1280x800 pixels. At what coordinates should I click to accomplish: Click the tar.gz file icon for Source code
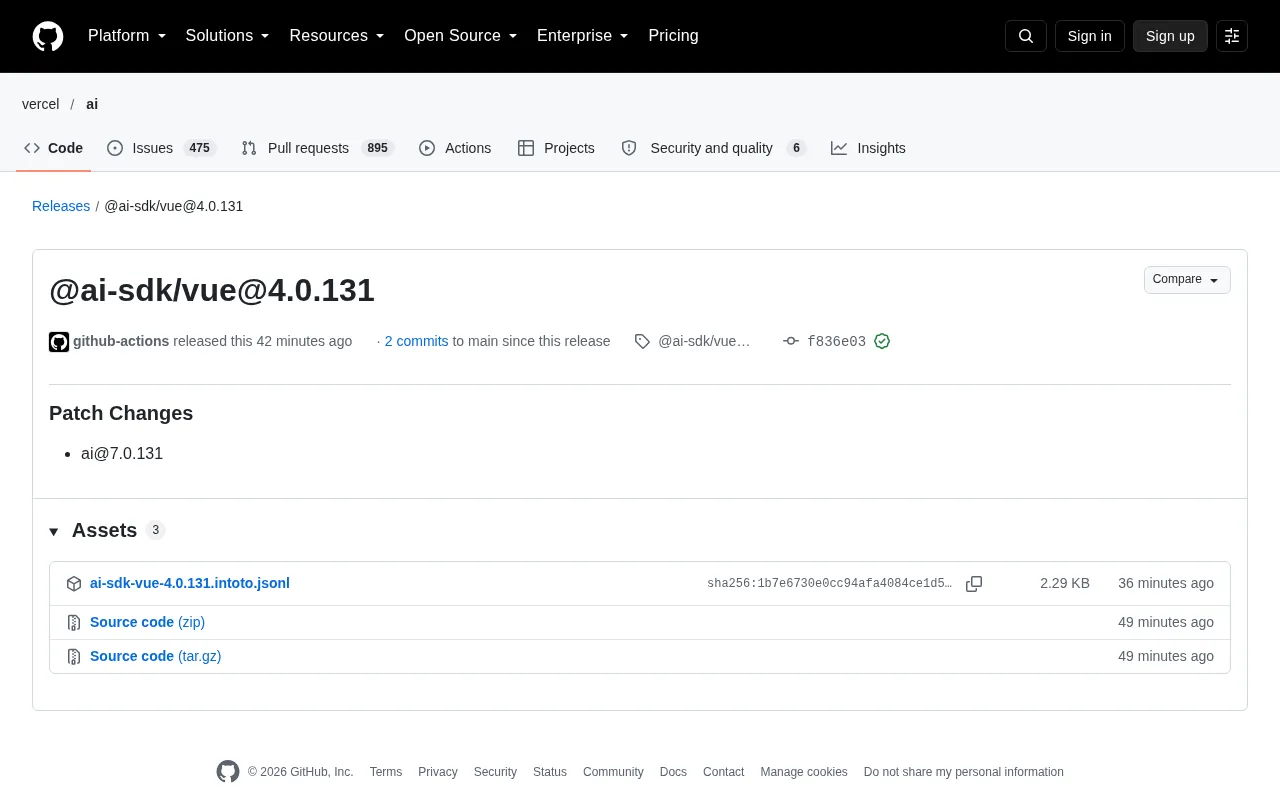(74, 657)
